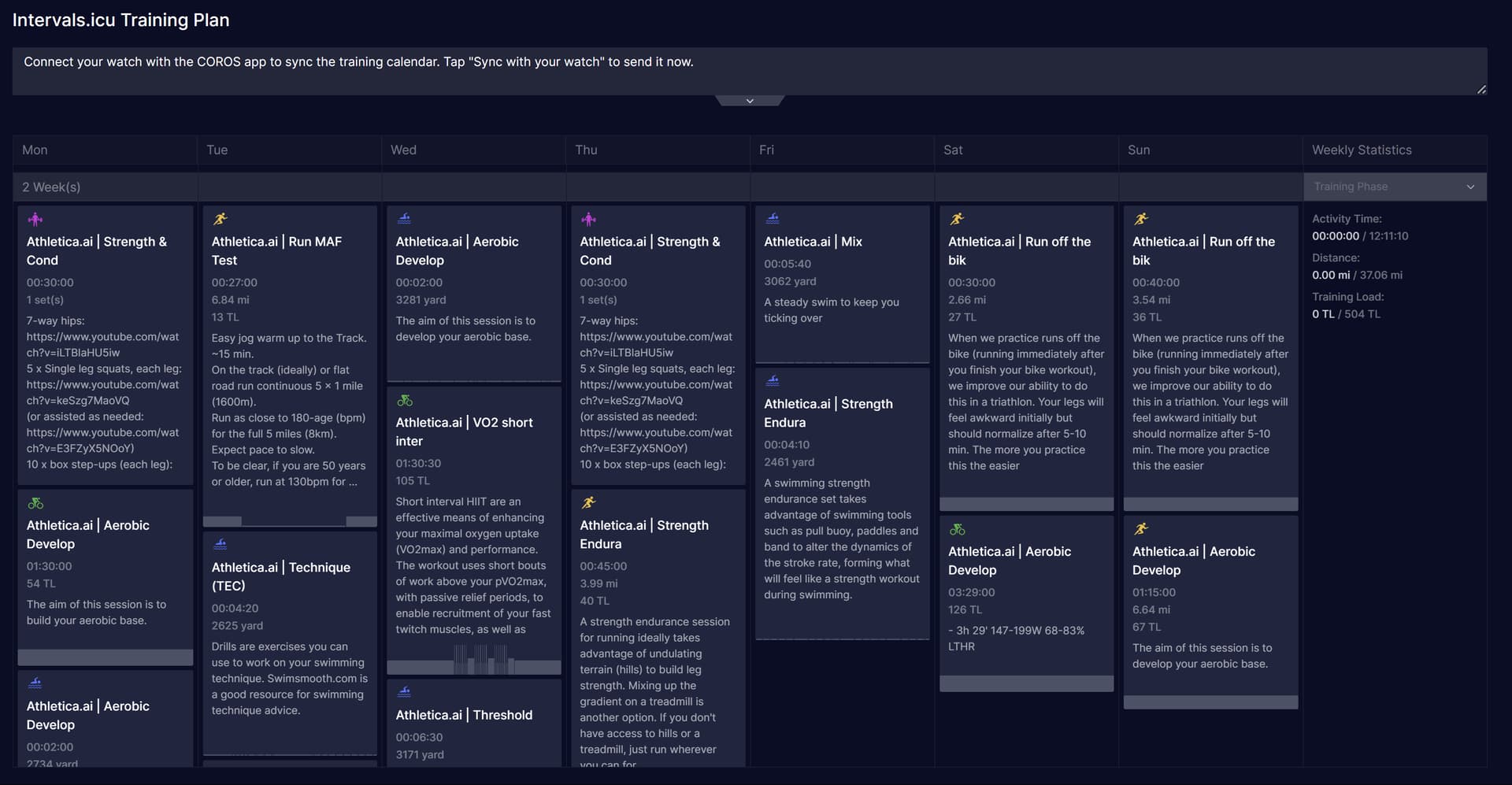This screenshot has height=785, width=1512.
Task: Click Training Load value 0 TL / 504 TL
Action: pos(1346,314)
